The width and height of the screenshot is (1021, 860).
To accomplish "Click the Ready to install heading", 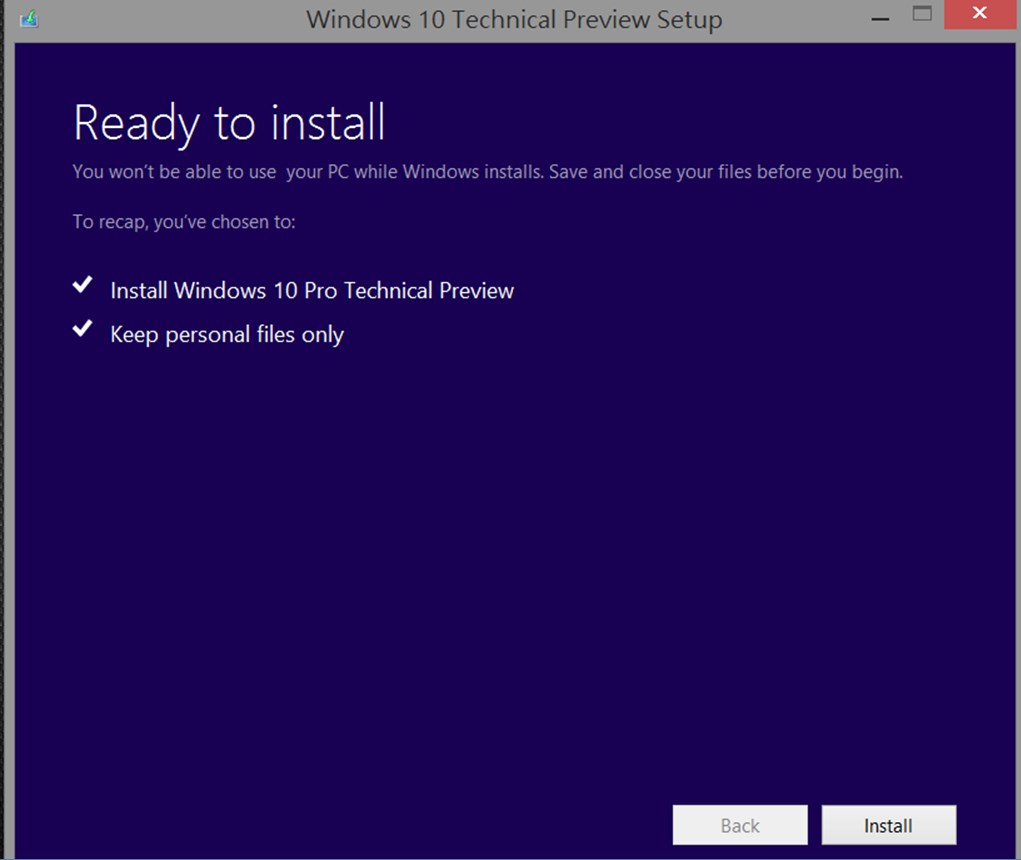I will tap(229, 122).
